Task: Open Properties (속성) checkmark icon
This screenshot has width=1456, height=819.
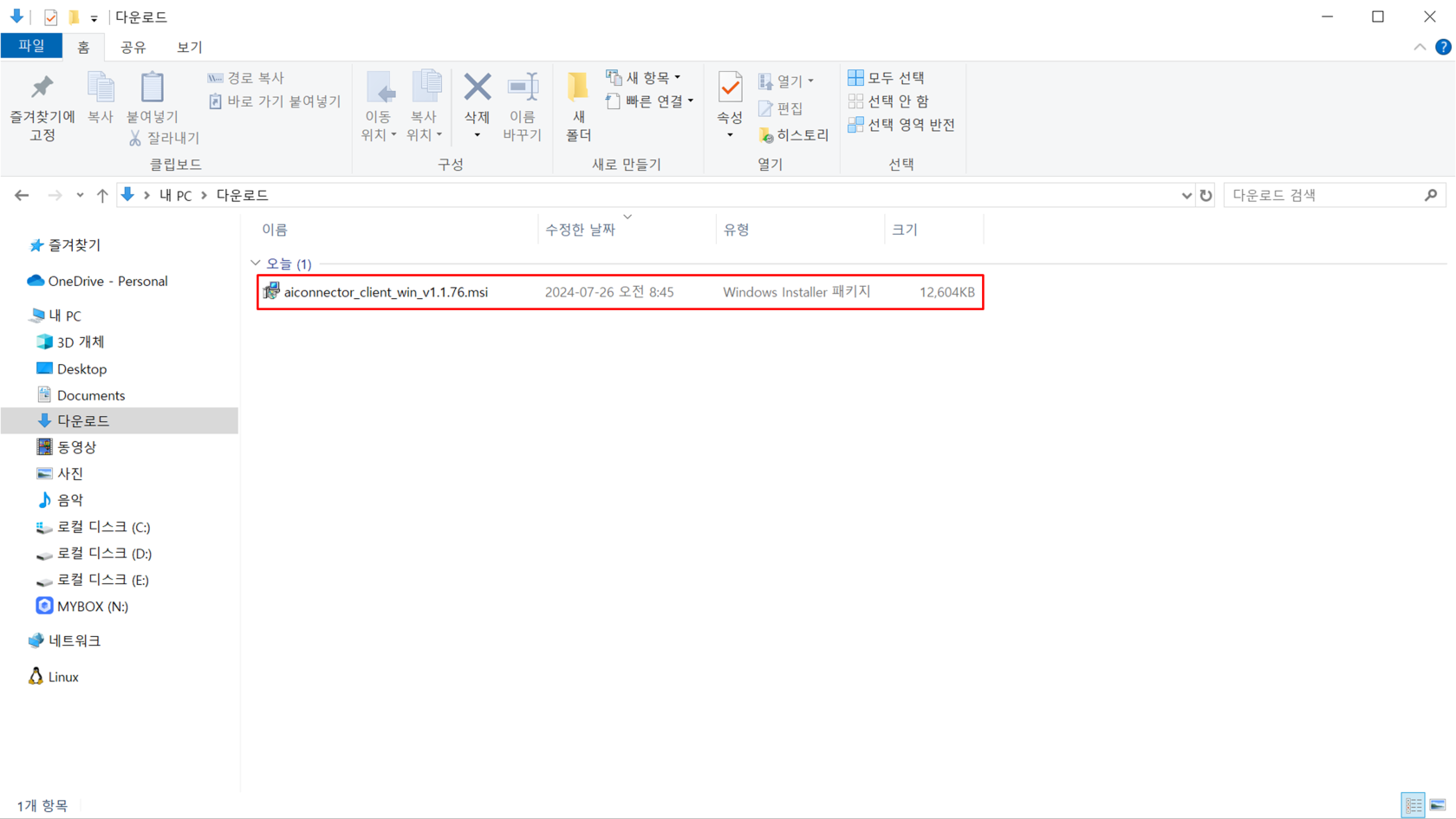Action: pos(730,88)
